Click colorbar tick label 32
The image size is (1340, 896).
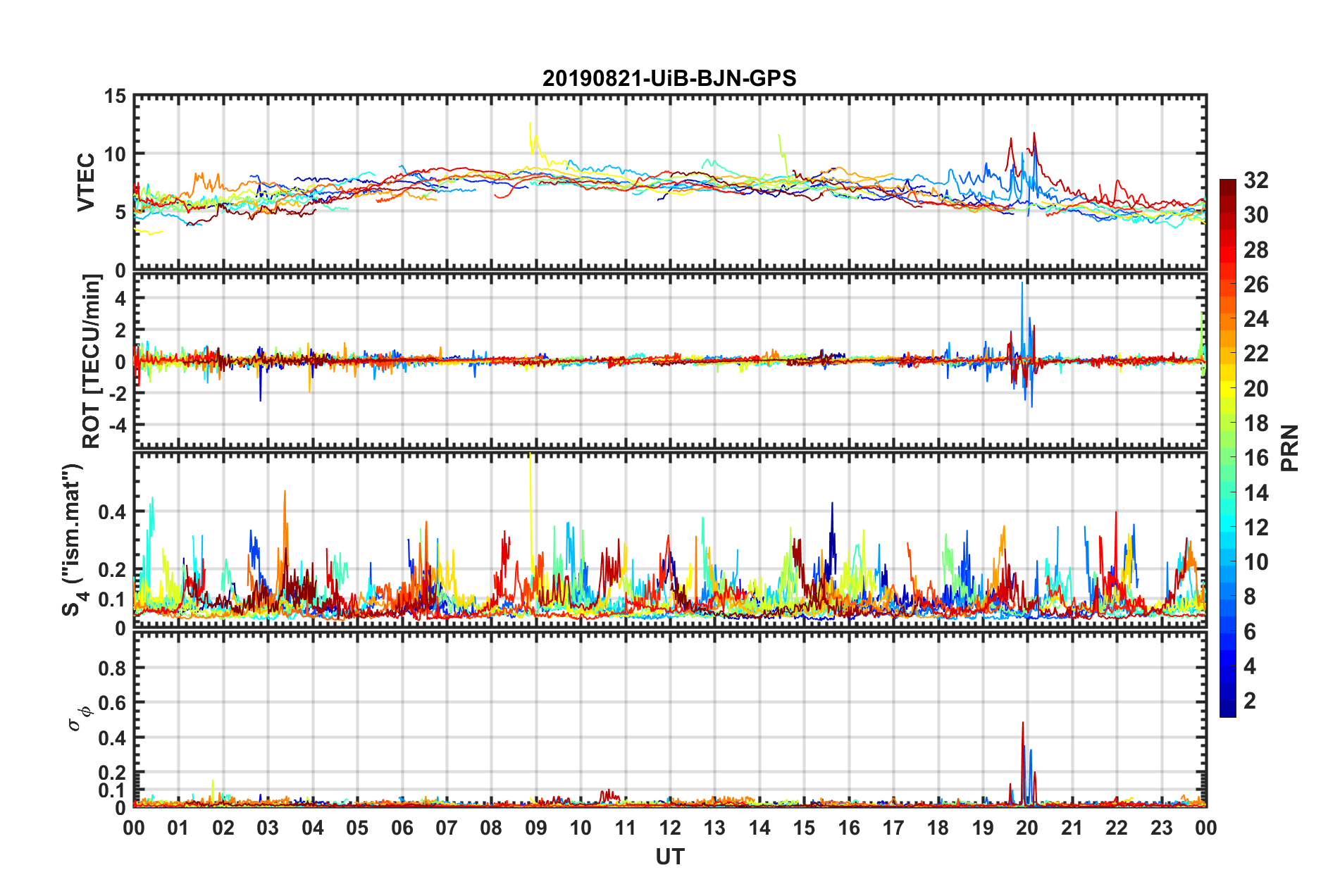[x=1255, y=180]
